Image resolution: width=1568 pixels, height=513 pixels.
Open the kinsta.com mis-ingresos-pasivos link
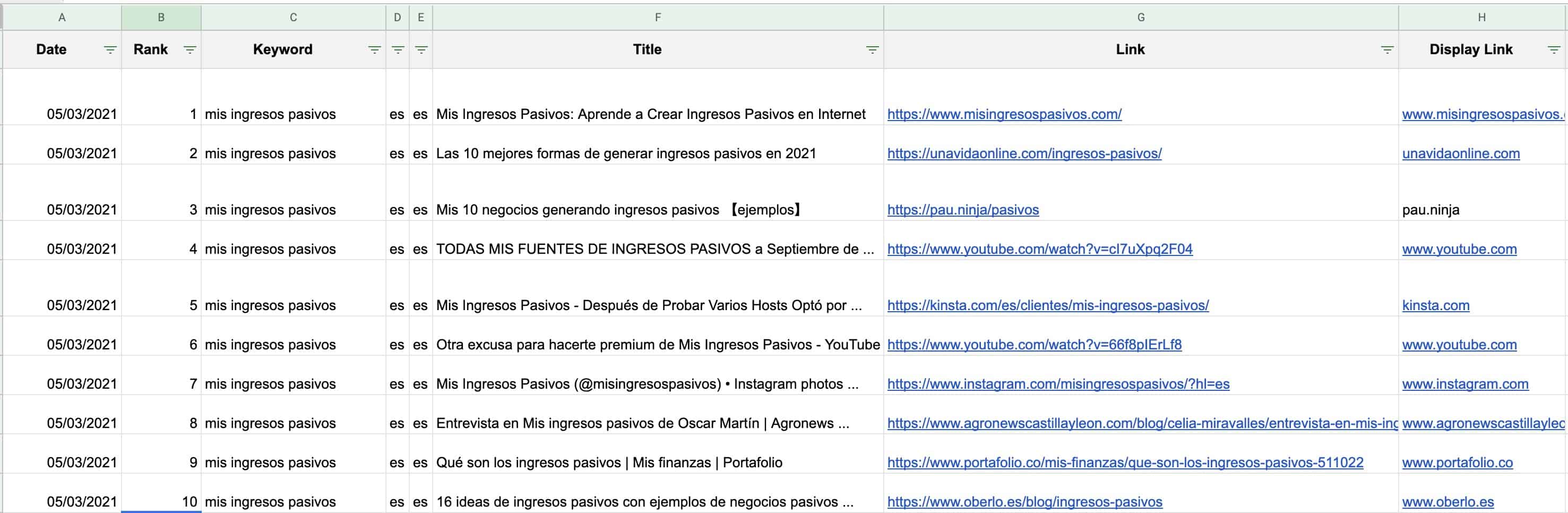tap(1048, 305)
